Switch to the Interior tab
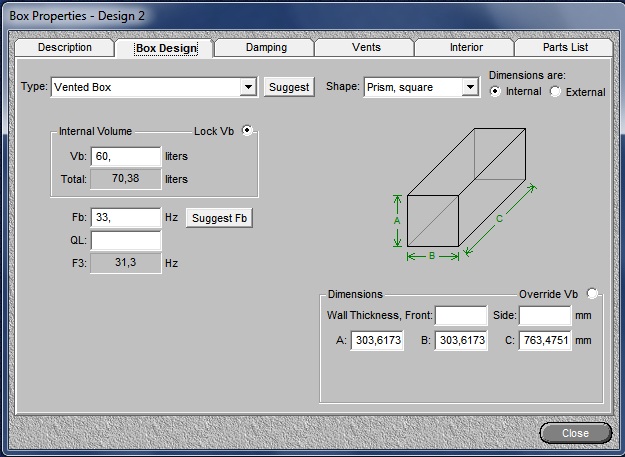This screenshot has height=457, width=625. tap(466, 48)
